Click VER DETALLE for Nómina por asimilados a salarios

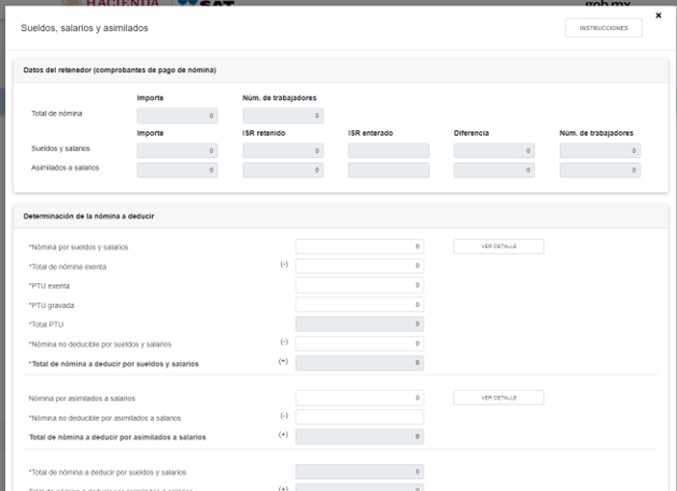[x=498, y=397]
